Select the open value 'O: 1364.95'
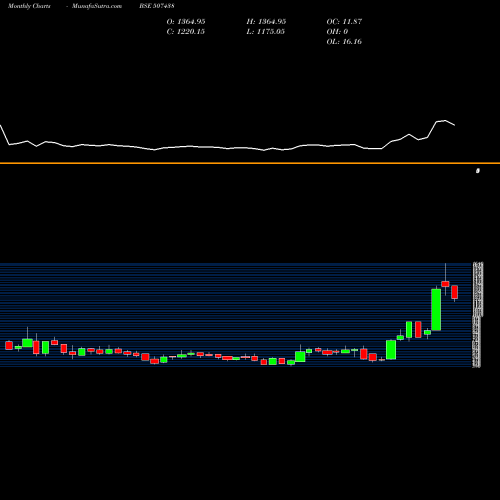This screenshot has width=500, height=500. click(x=186, y=22)
